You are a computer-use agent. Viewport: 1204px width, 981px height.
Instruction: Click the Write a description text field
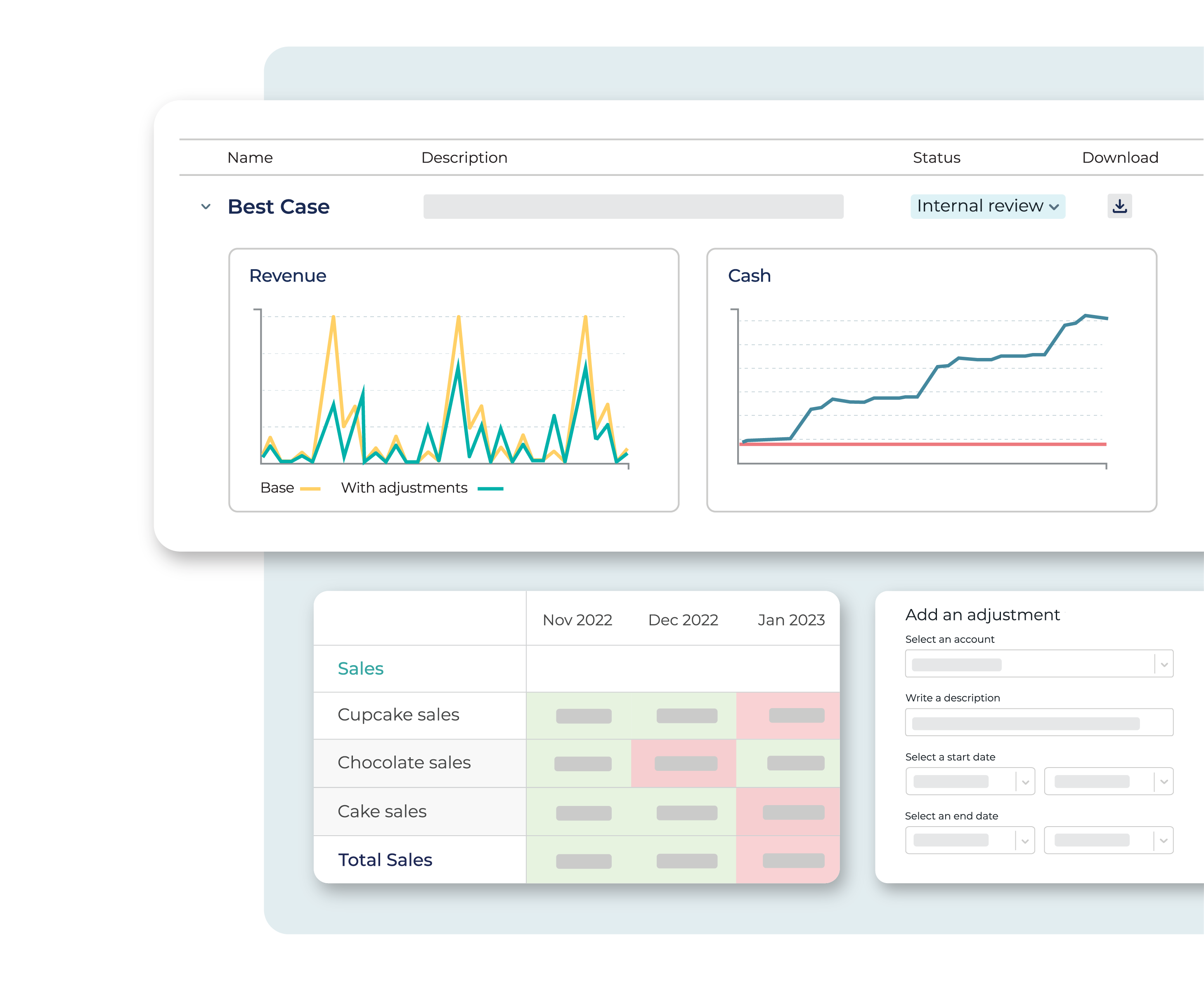(1038, 722)
